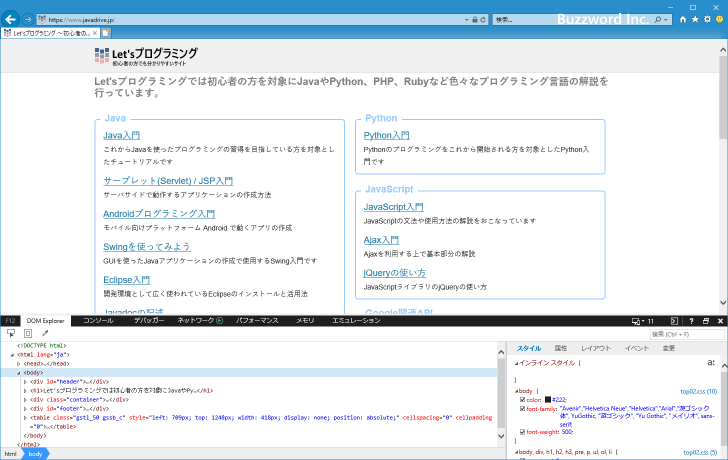Open the イベント pane tab
The image size is (728, 460).
tap(637, 348)
